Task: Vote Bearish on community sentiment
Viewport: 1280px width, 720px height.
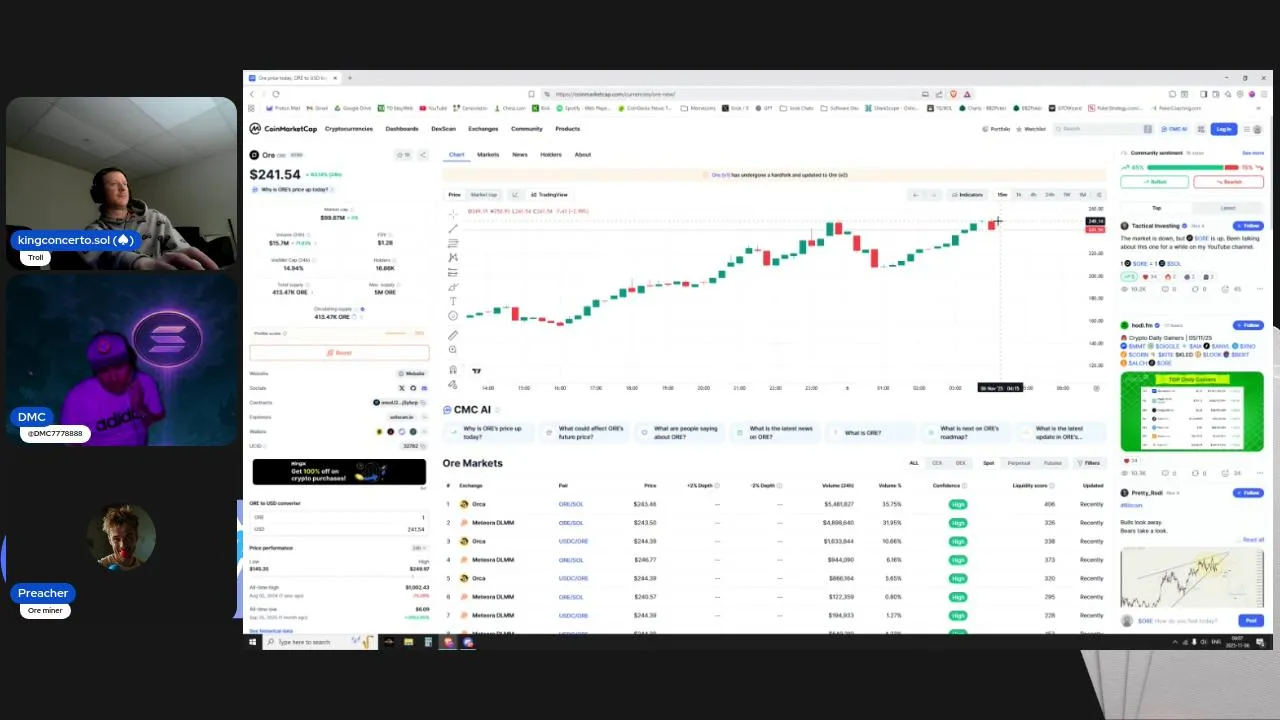Action: [x=1229, y=182]
